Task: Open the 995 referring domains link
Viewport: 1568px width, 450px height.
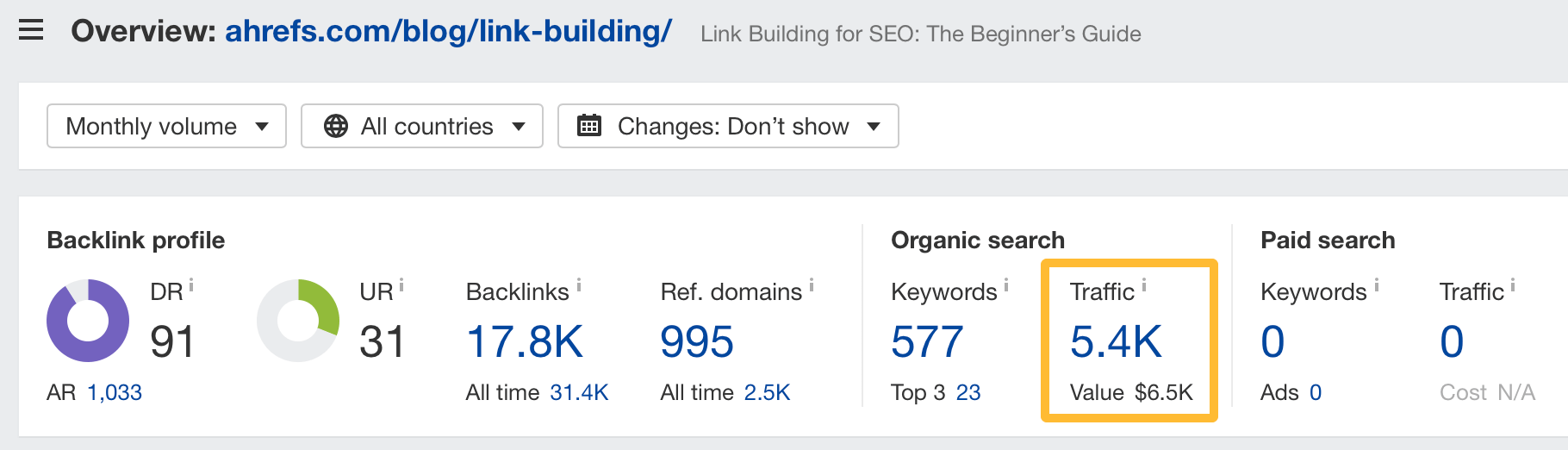Action: pos(696,341)
